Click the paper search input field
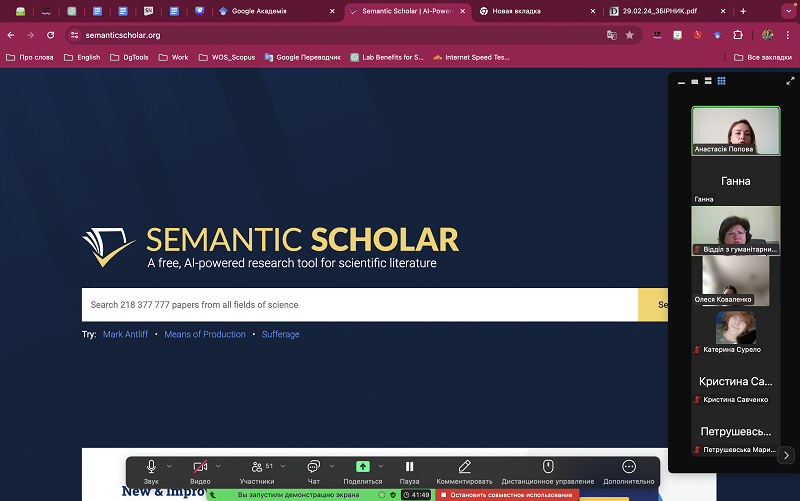Viewport: 800px width, 501px height. tap(360, 304)
